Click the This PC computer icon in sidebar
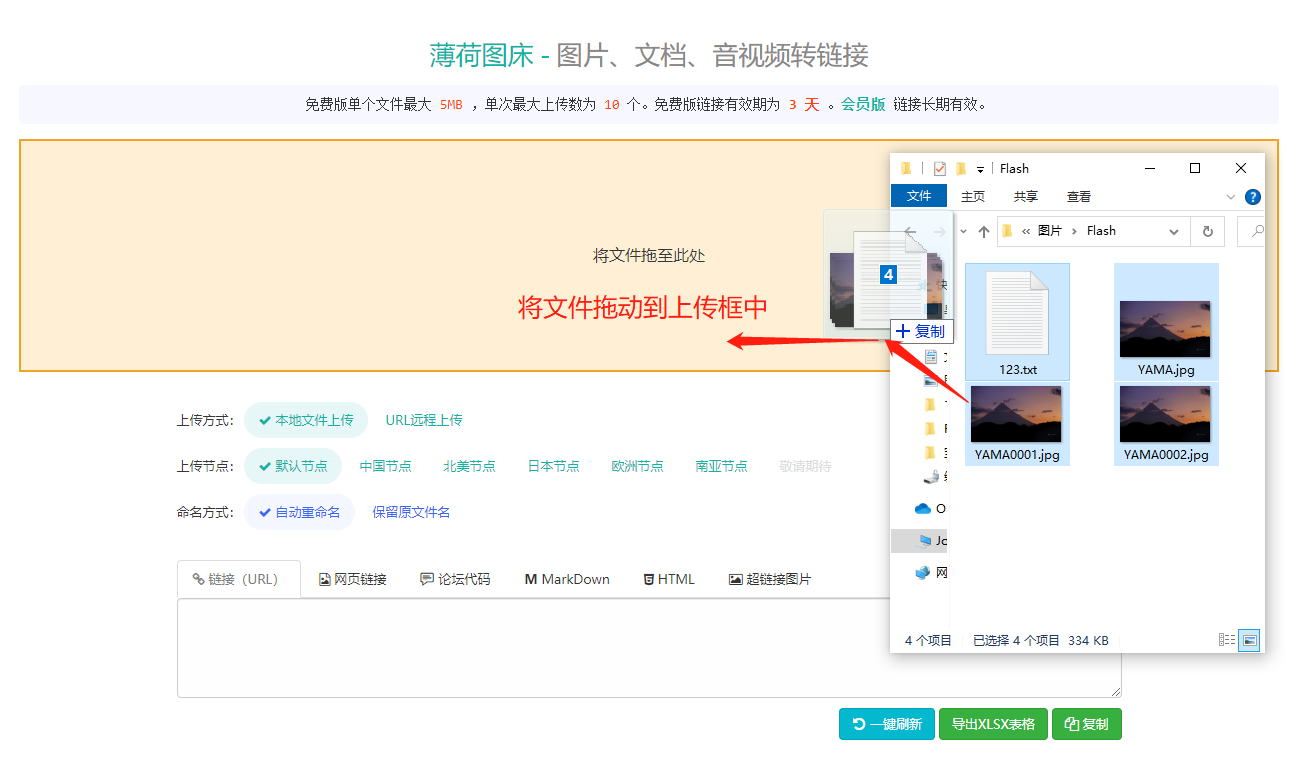This screenshot has height=759, width=1307. pos(924,541)
